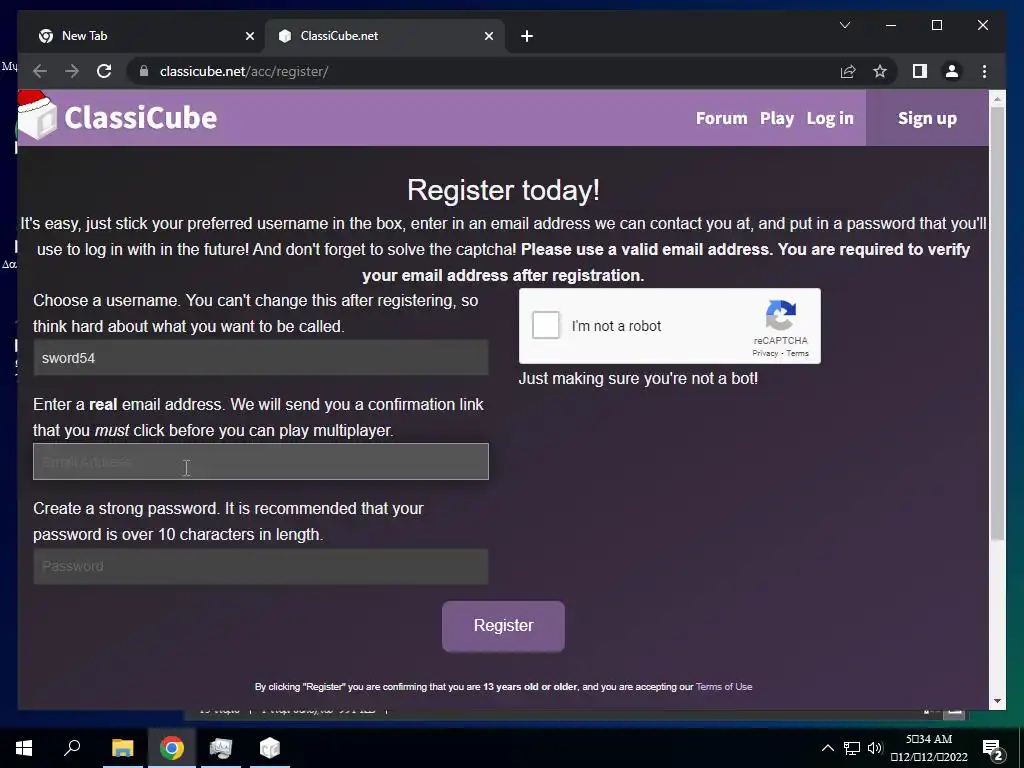Close the ClassiCube.net tab
Image resolution: width=1024 pixels, height=768 pixels.
coord(488,36)
